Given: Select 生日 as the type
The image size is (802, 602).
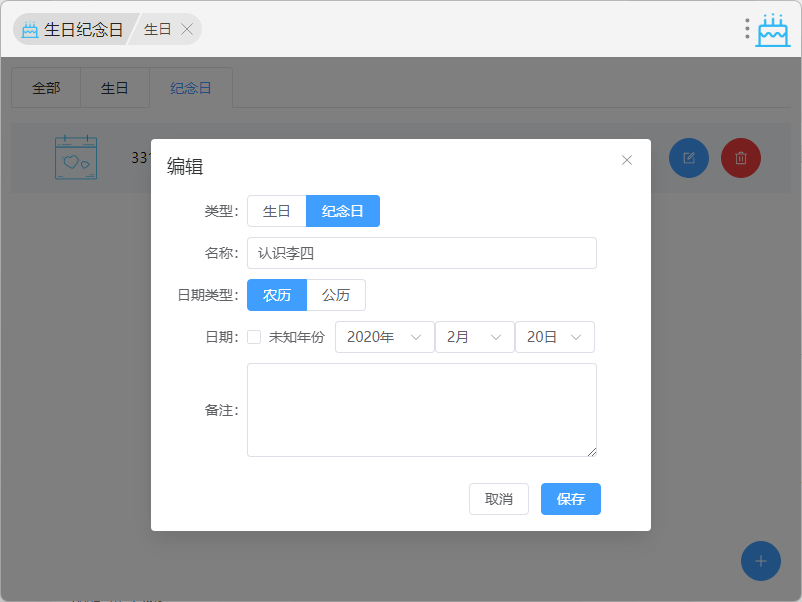Looking at the screenshot, I should coord(277,211).
